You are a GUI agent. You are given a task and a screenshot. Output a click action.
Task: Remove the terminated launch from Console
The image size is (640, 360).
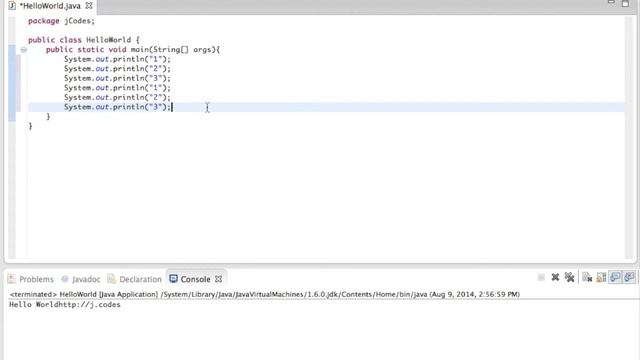tap(555, 278)
